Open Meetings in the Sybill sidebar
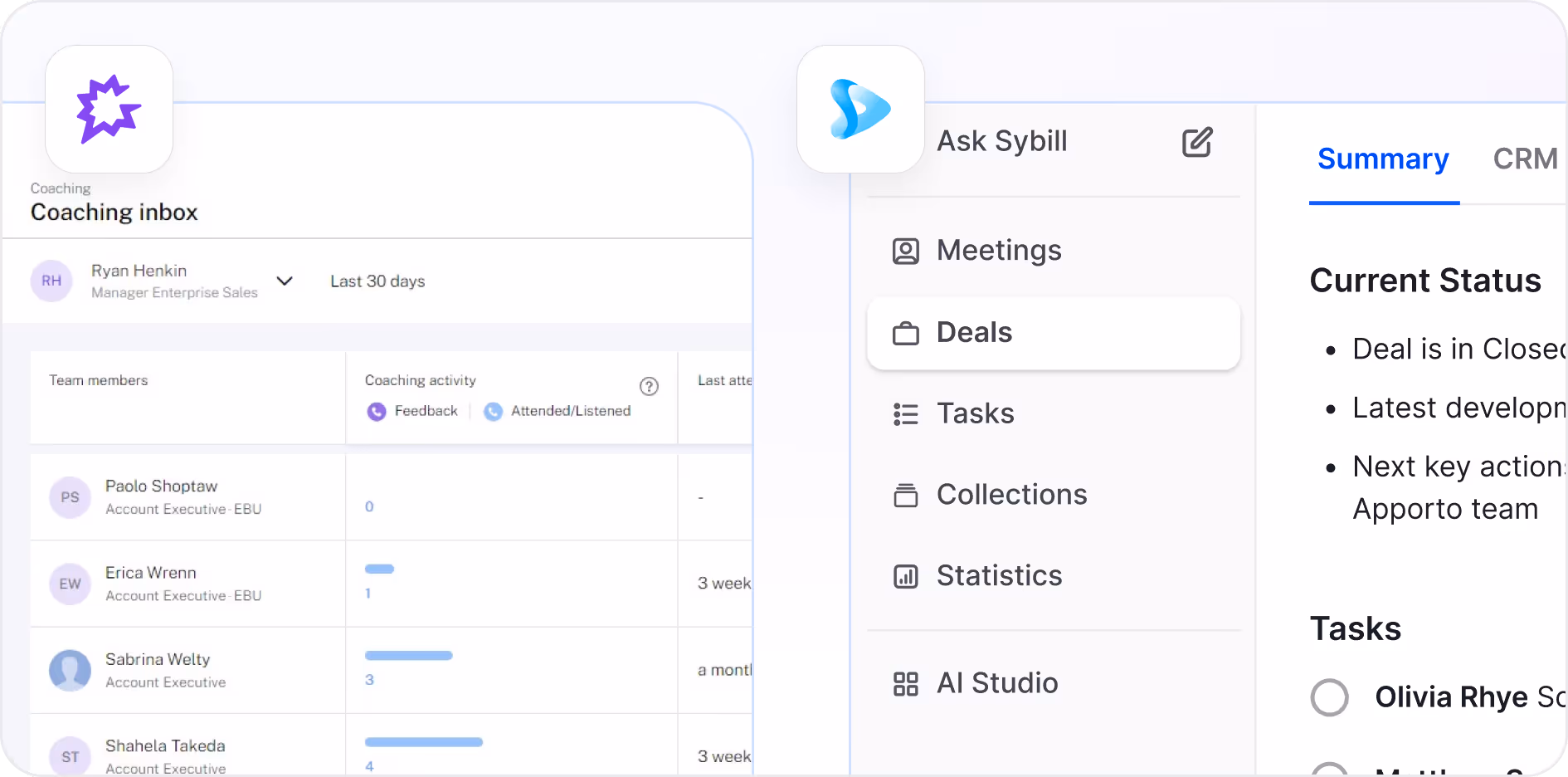Viewport: 1568px width, 777px height. 1054,251
